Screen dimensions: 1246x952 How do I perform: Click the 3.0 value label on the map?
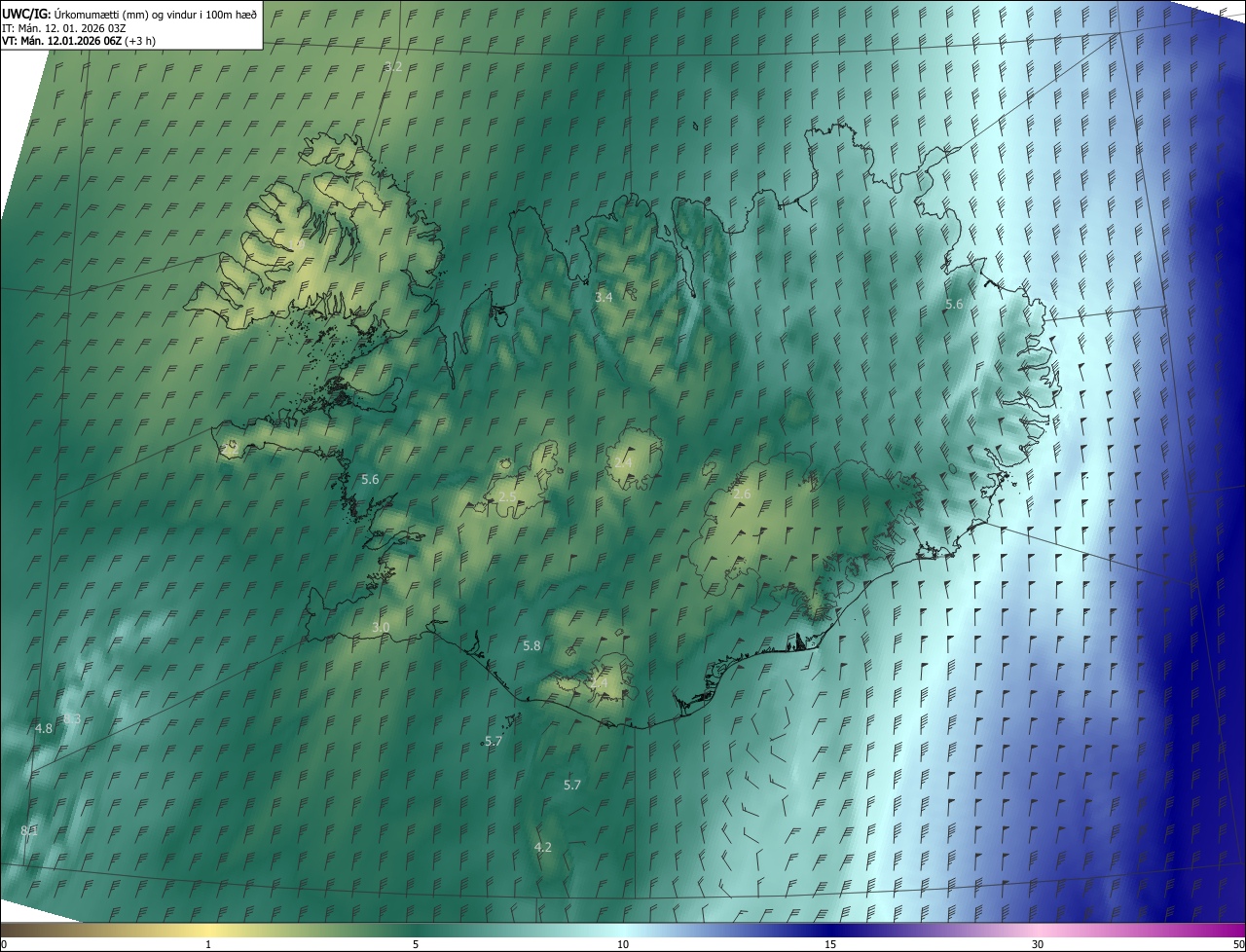(x=381, y=627)
